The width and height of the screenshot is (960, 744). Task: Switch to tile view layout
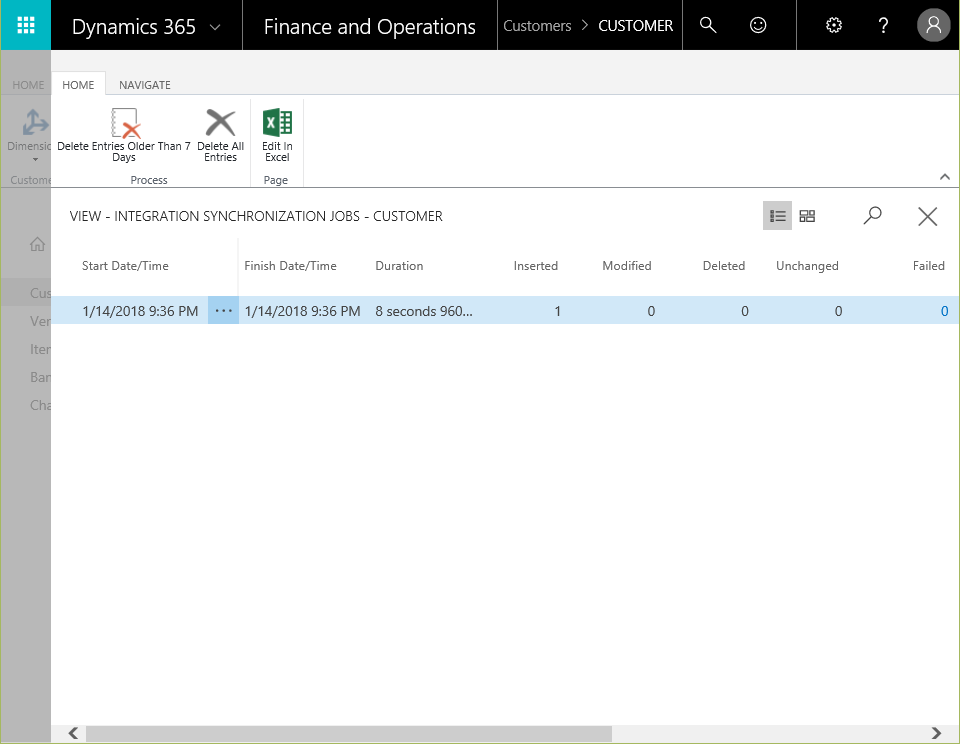807,216
